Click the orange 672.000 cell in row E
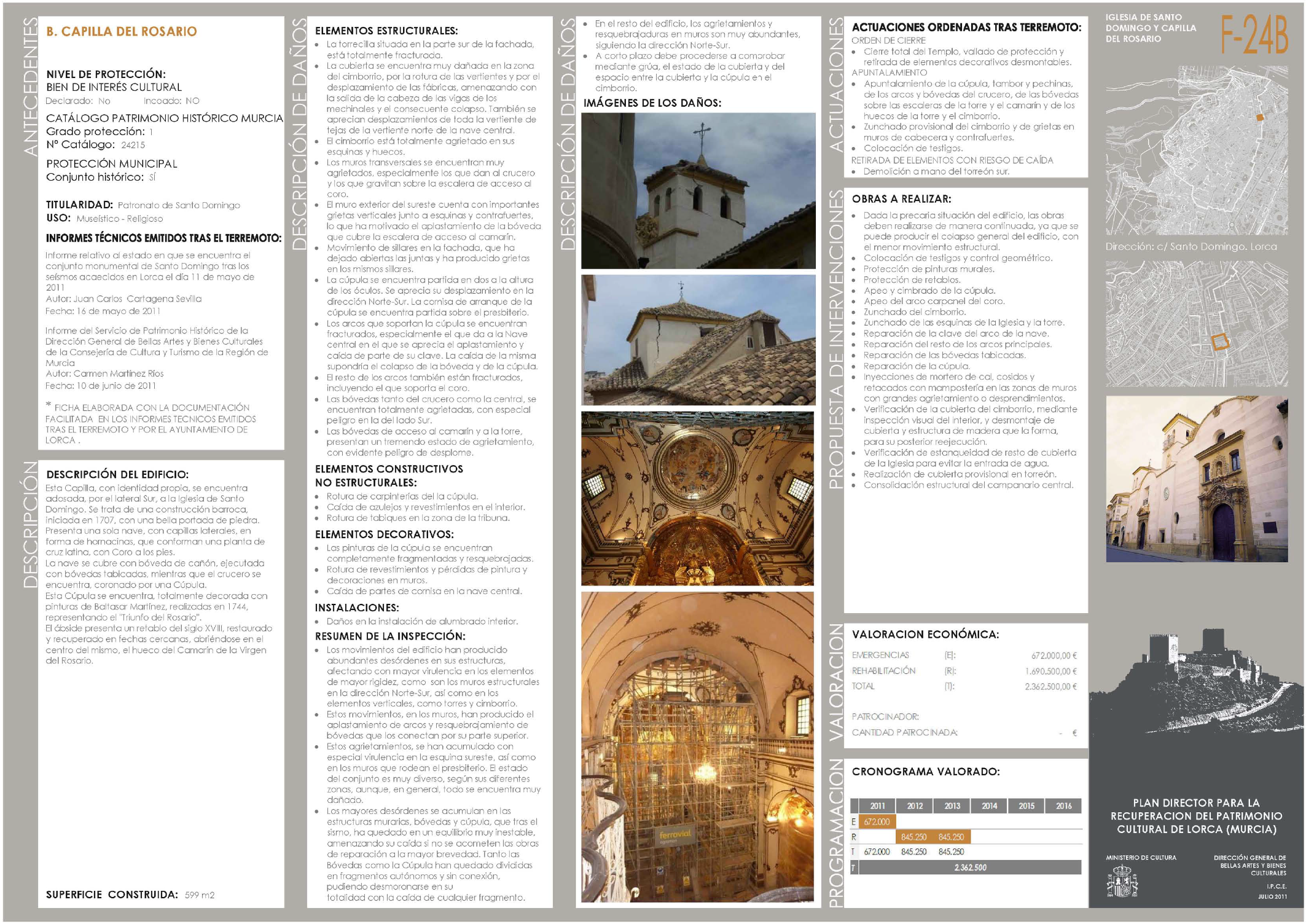Viewport: 1306px width, 924px height. pos(877,822)
